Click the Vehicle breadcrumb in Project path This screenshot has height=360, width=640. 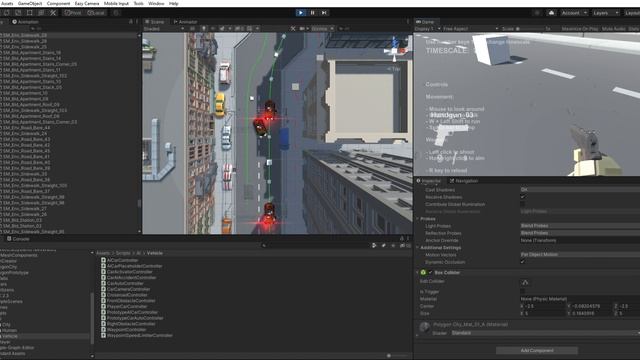point(155,253)
